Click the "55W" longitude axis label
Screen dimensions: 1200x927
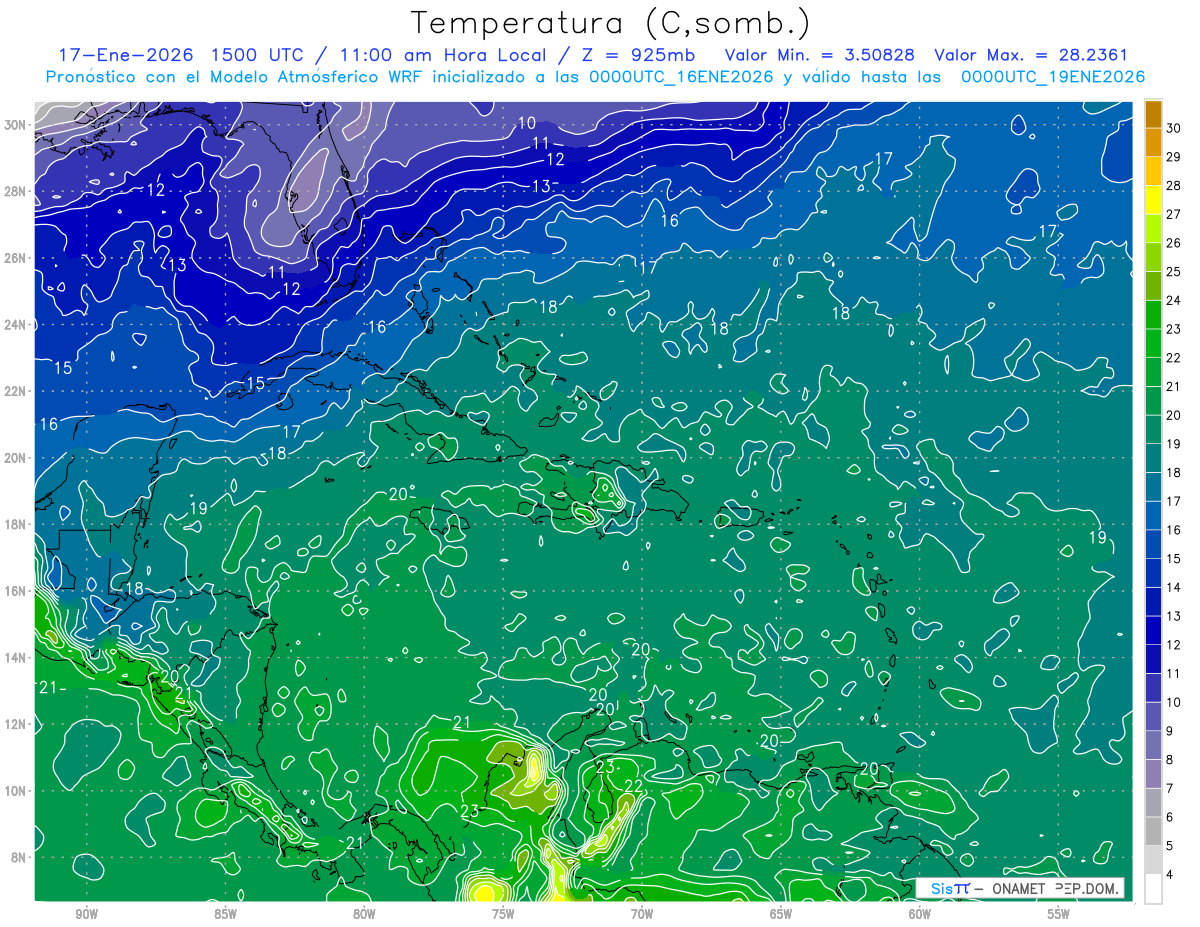point(1059,914)
